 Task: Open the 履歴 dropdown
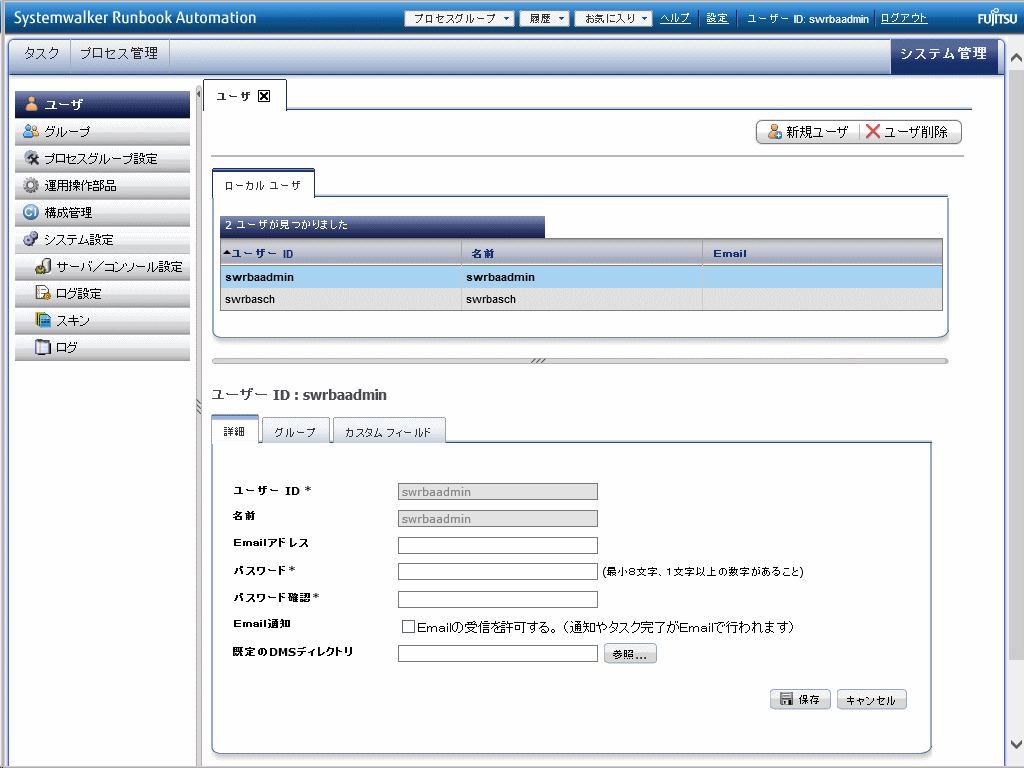click(545, 18)
